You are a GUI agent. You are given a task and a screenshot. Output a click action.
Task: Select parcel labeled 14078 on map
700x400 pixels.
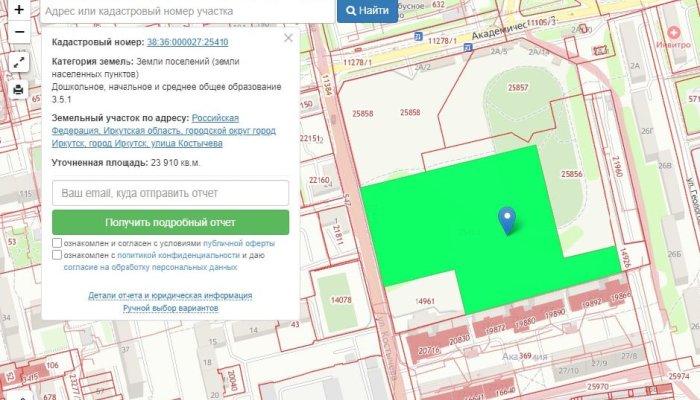pos(341,300)
